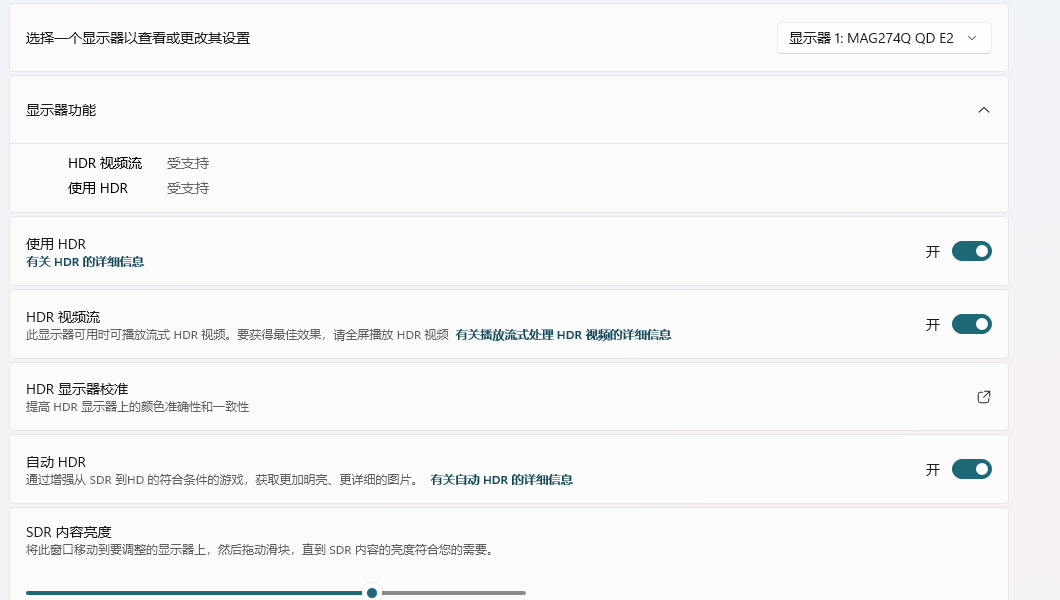Click the SDR 内容亮度 heading text
The image size is (1060, 600).
68,532
